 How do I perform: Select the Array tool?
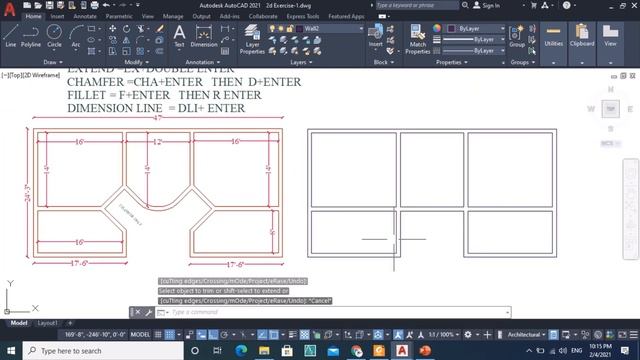[x=140, y=51]
